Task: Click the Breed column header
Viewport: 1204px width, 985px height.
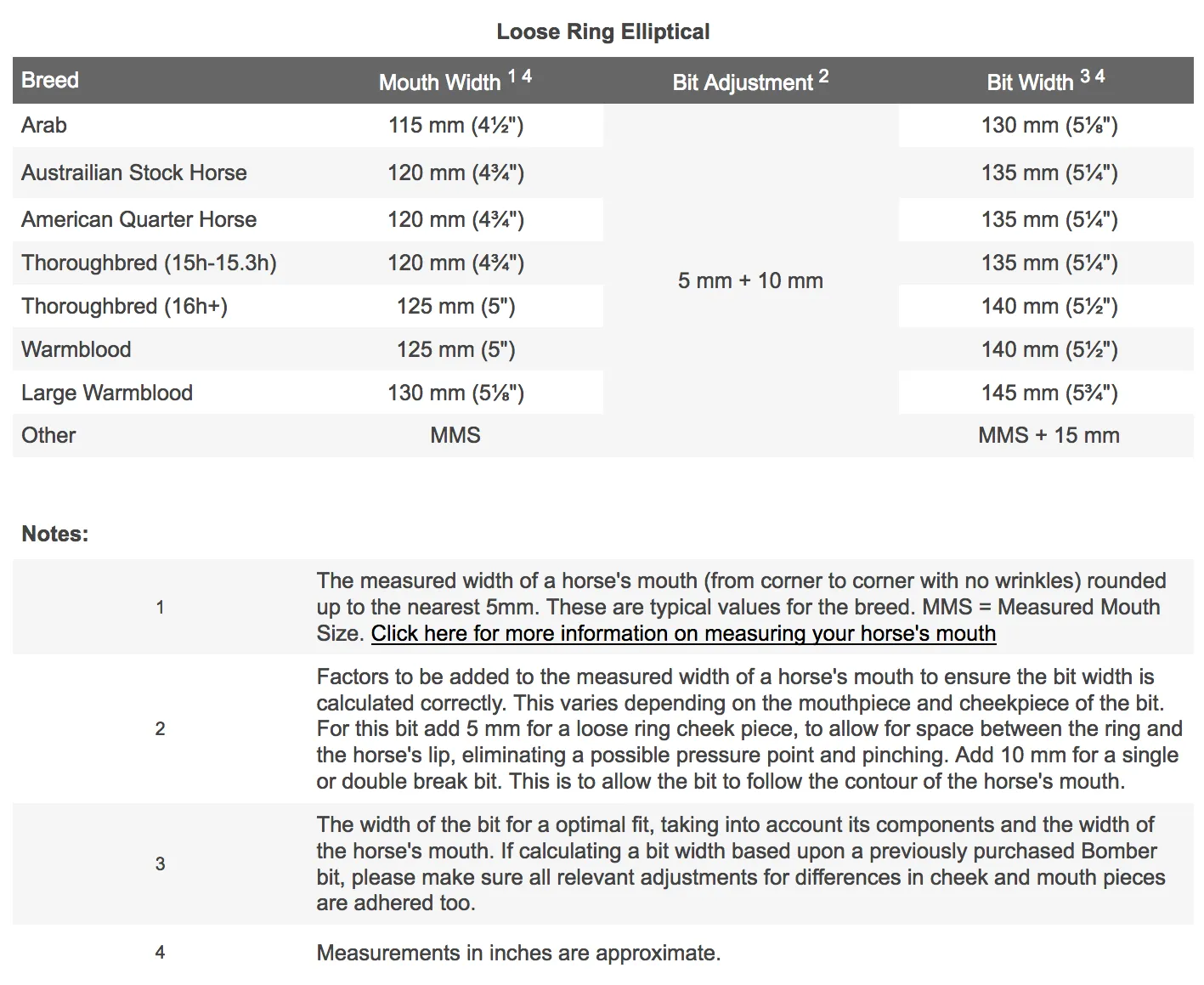Action: [x=50, y=81]
